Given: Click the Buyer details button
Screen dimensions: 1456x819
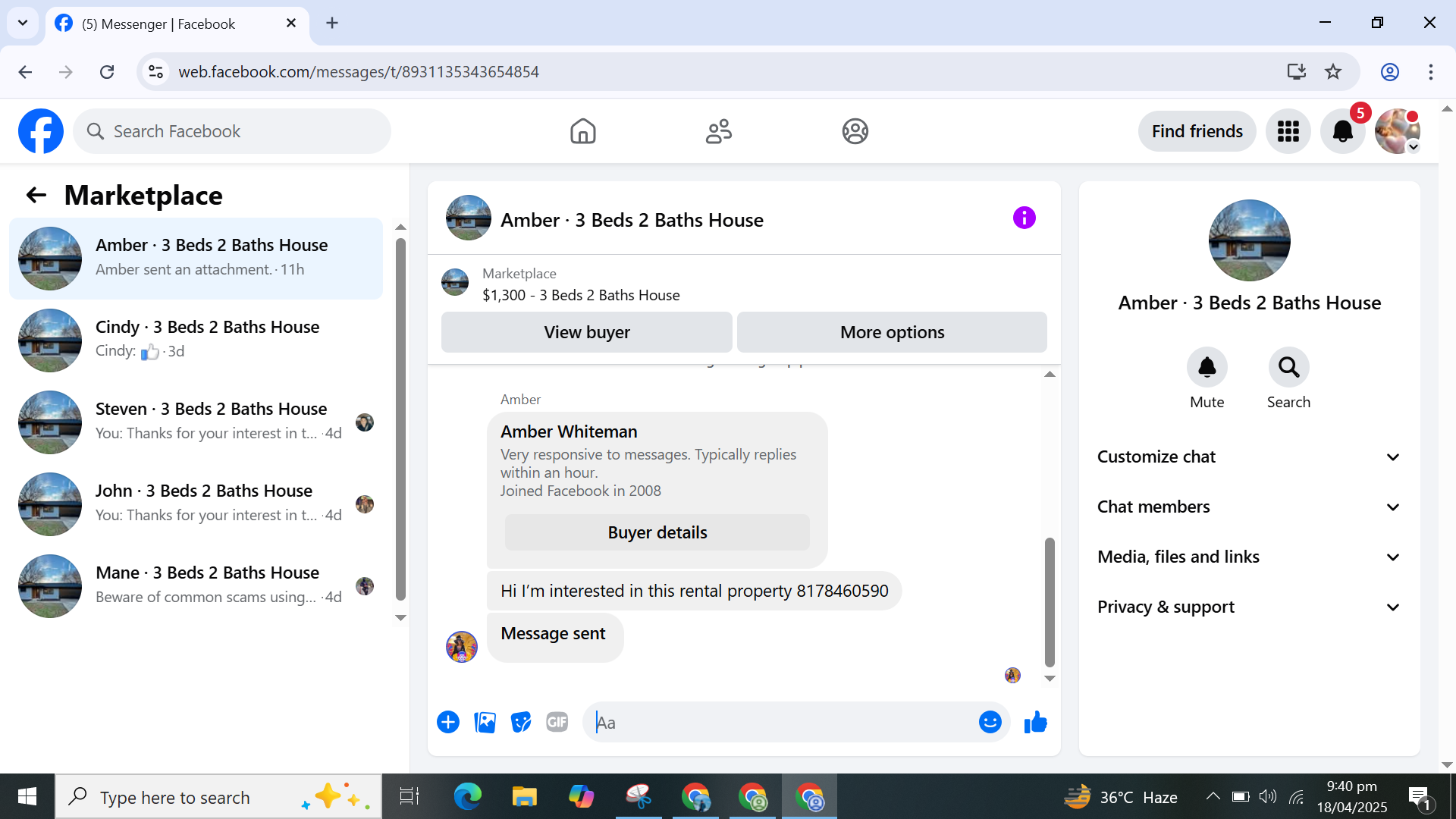Looking at the screenshot, I should 657,533.
